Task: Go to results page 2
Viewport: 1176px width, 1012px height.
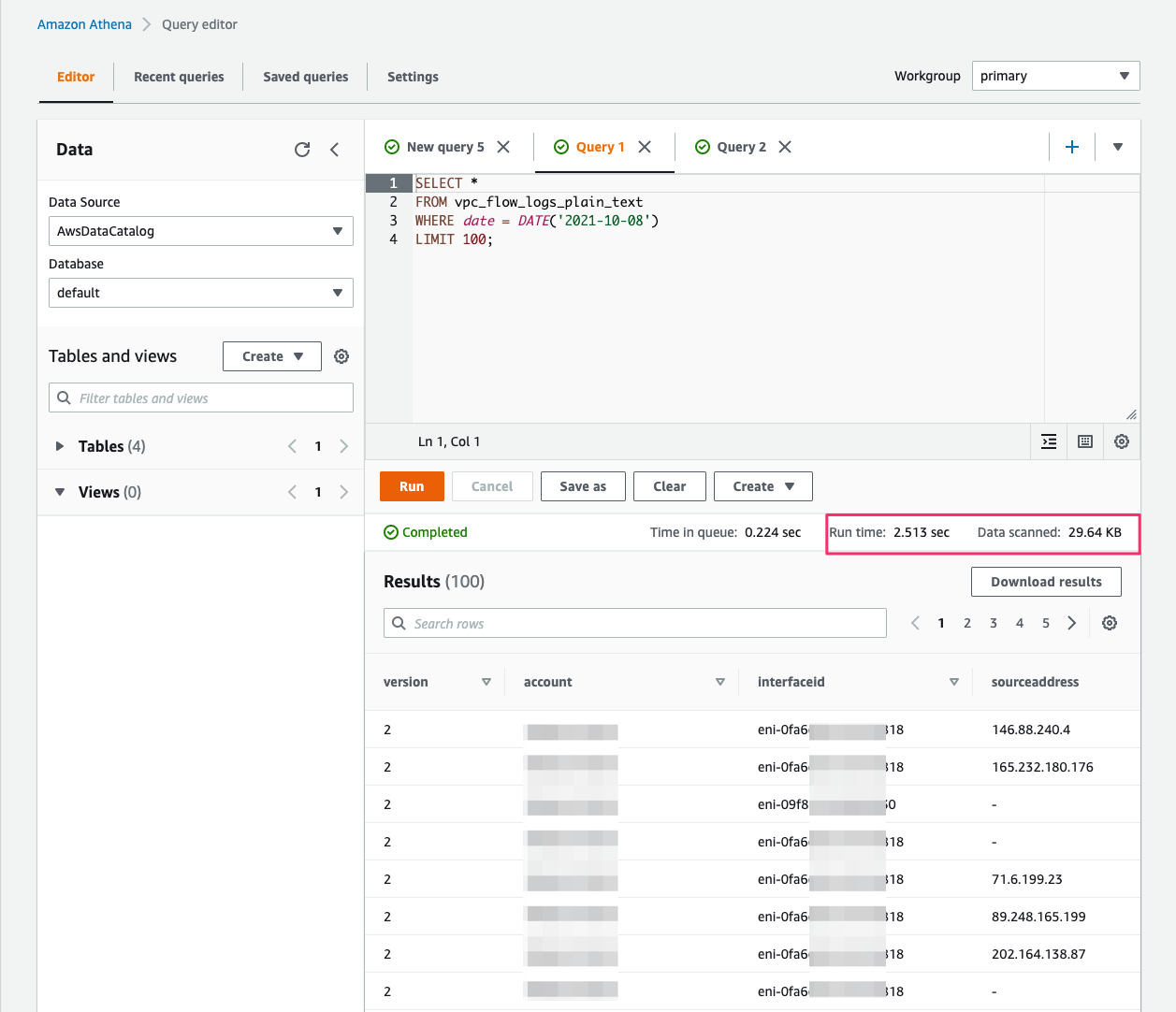Action: coord(967,623)
